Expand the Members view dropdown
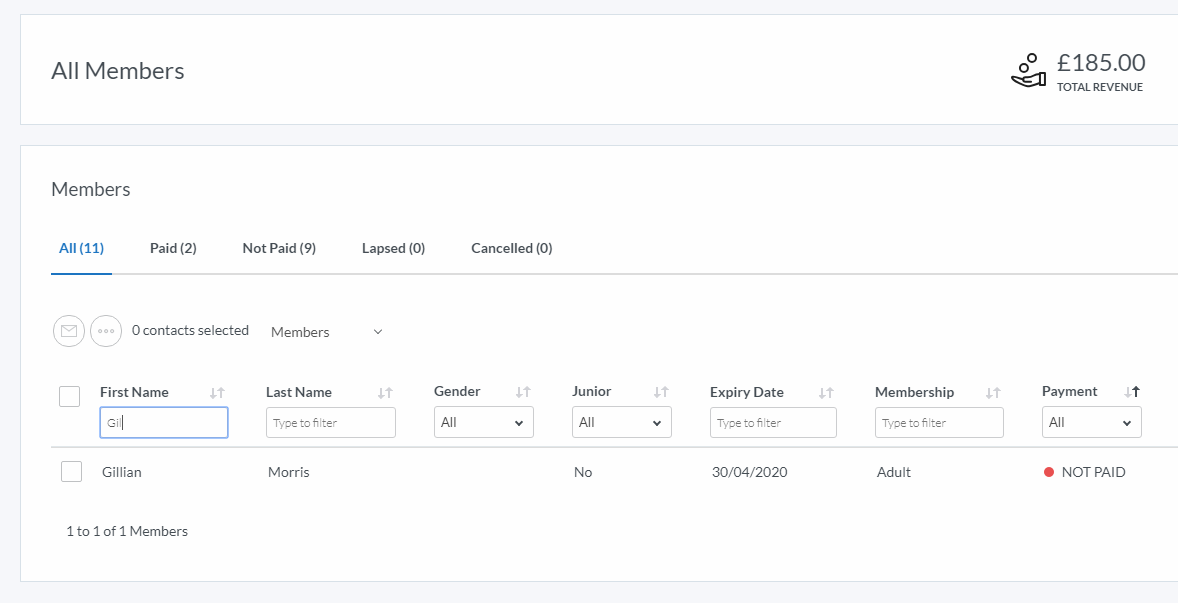 coord(326,332)
